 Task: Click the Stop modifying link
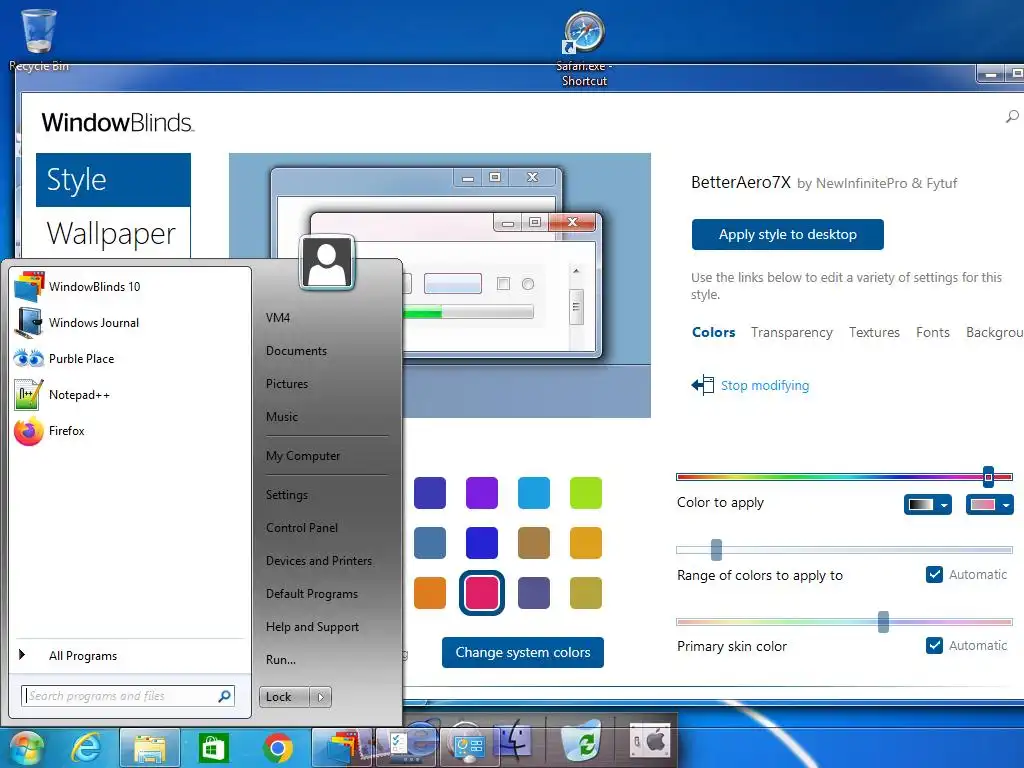coord(765,385)
